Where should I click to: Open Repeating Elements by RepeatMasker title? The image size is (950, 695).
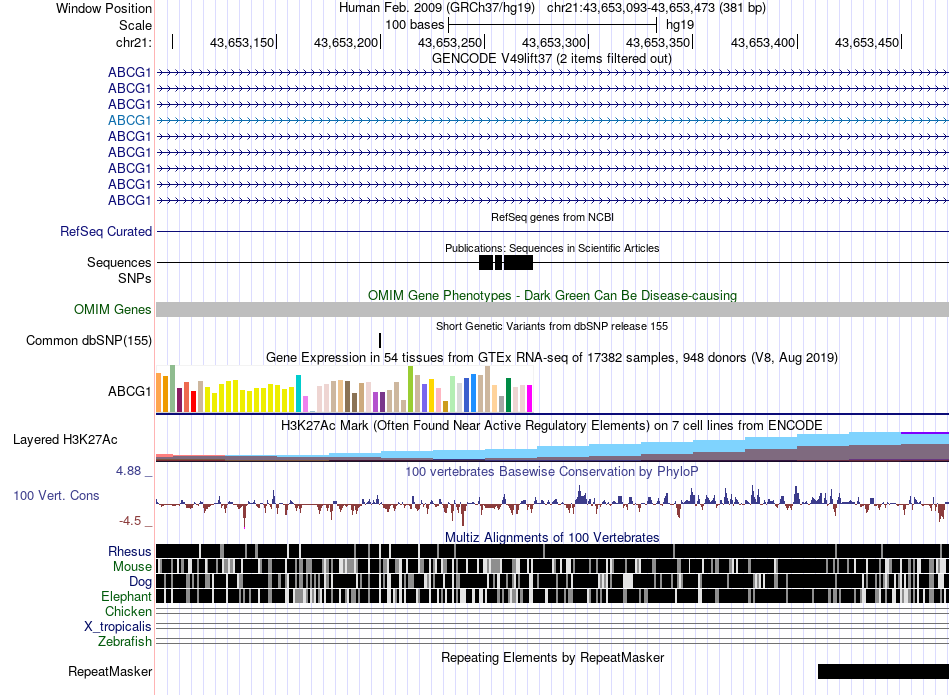pyautogui.click(x=552, y=657)
